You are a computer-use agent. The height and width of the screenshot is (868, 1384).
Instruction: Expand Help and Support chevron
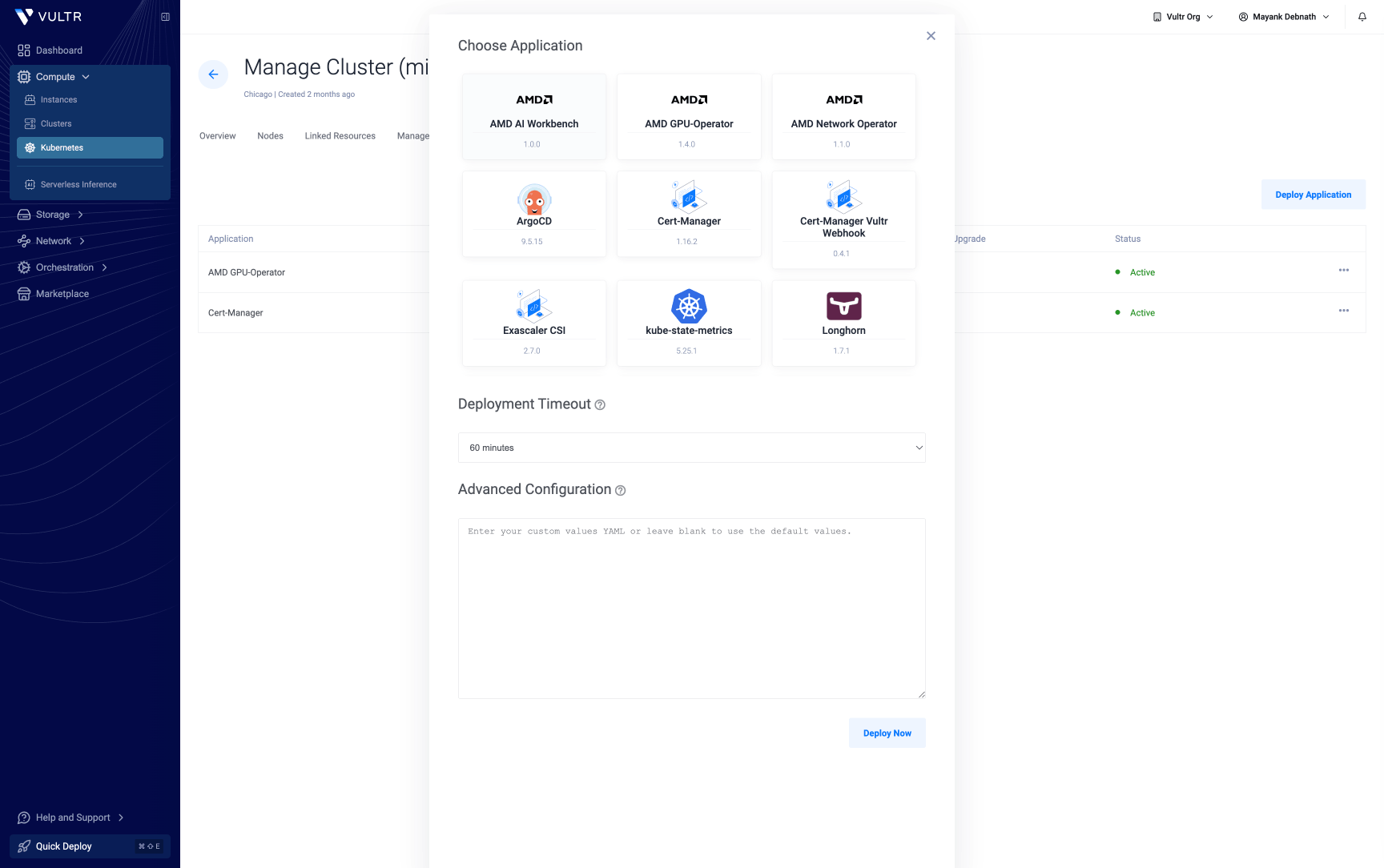click(x=121, y=818)
